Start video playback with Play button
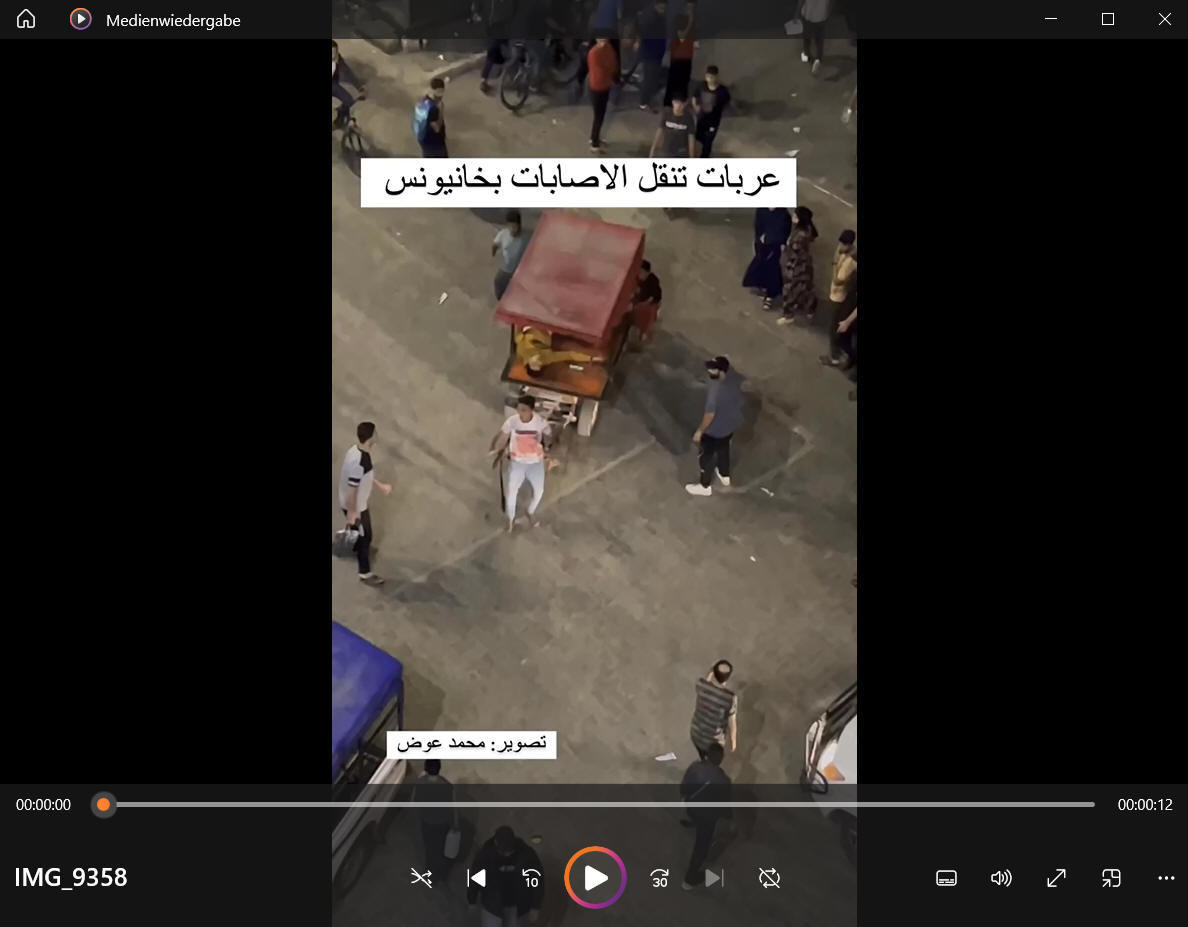Image resolution: width=1188 pixels, height=927 pixels. click(x=596, y=878)
